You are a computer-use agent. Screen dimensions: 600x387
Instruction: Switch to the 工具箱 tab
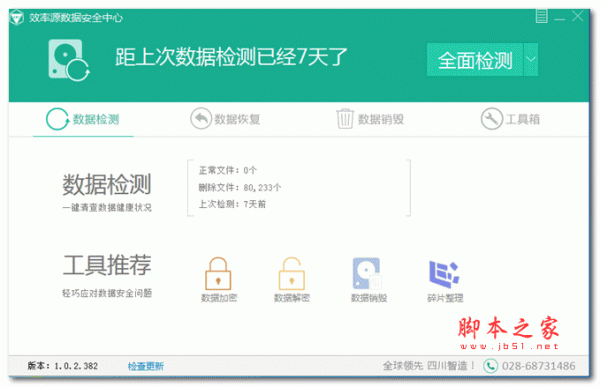[510, 119]
